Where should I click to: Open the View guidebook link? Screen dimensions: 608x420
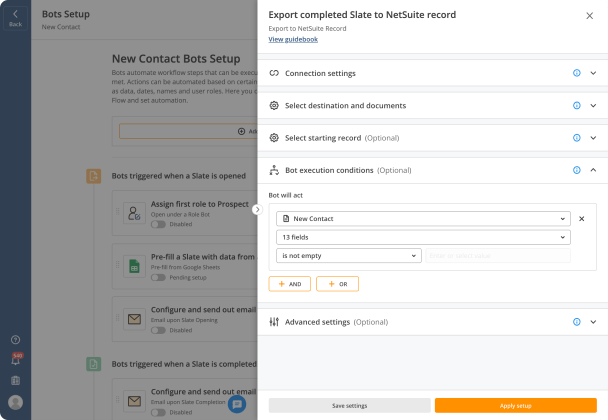[x=293, y=39]
